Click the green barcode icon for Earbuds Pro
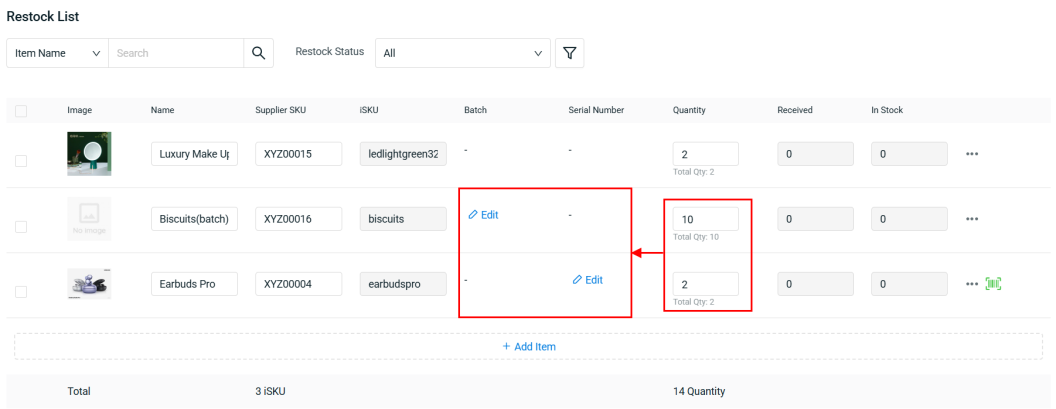Image resolution: width=1056 pixels, height=409 pixels. click(994, 284)
